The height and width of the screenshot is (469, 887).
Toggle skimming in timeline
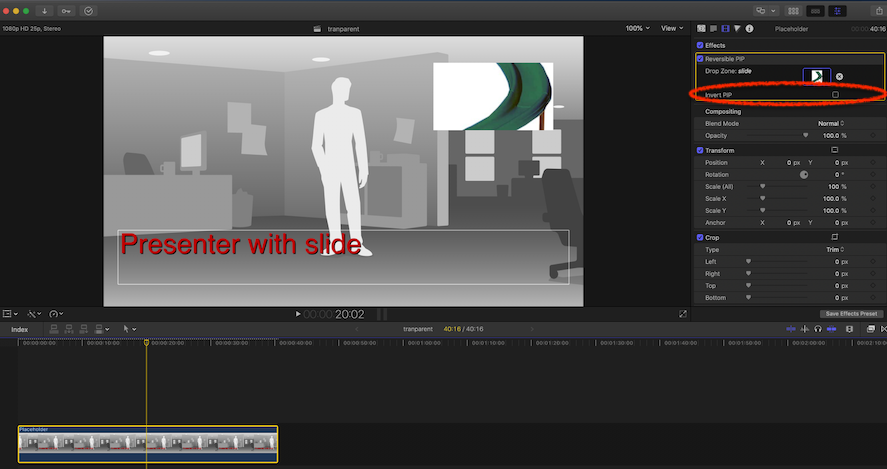[x=791, y=329]
